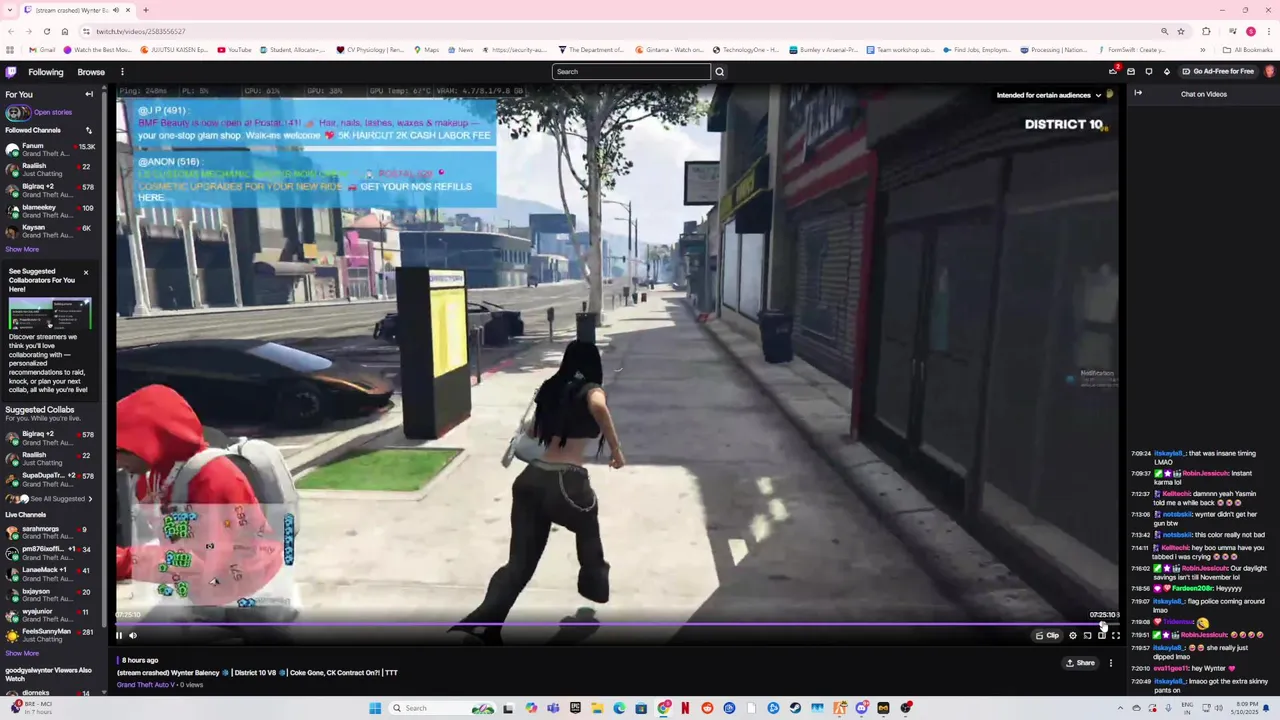The image size is (1280, 720).
Task: Dismiss the Suggested Collaborators card
Action: pyautogui.click(x=86, y=272)
